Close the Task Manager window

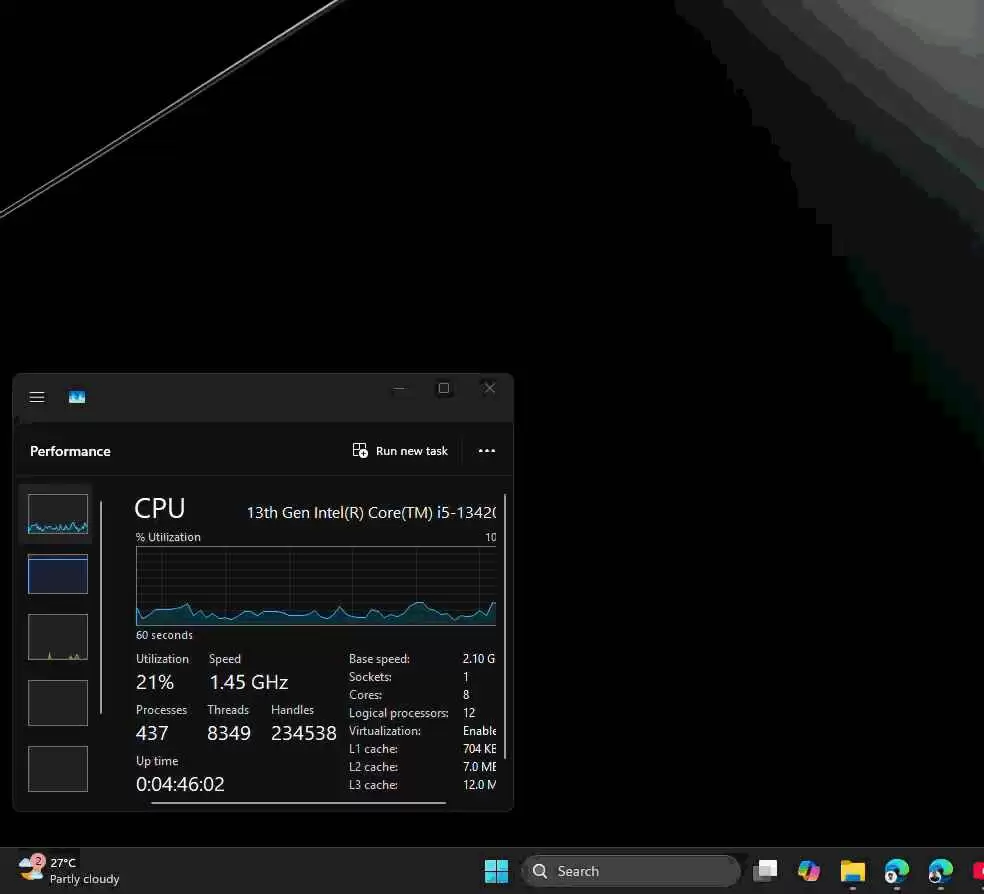tap(490, 388)
